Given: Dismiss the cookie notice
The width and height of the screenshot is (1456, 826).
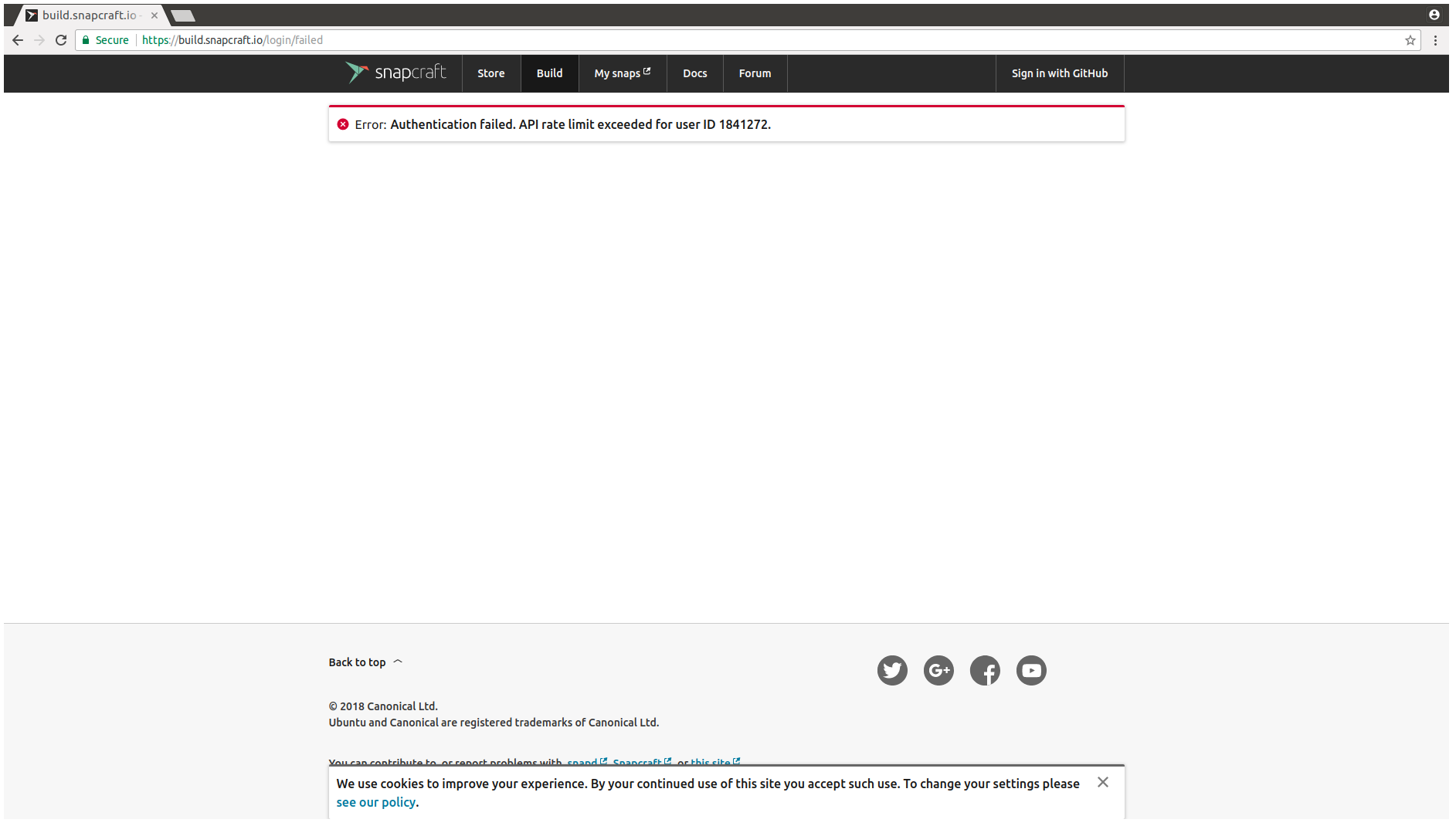Looking at the screenshot, I should tap(1102, 782).
